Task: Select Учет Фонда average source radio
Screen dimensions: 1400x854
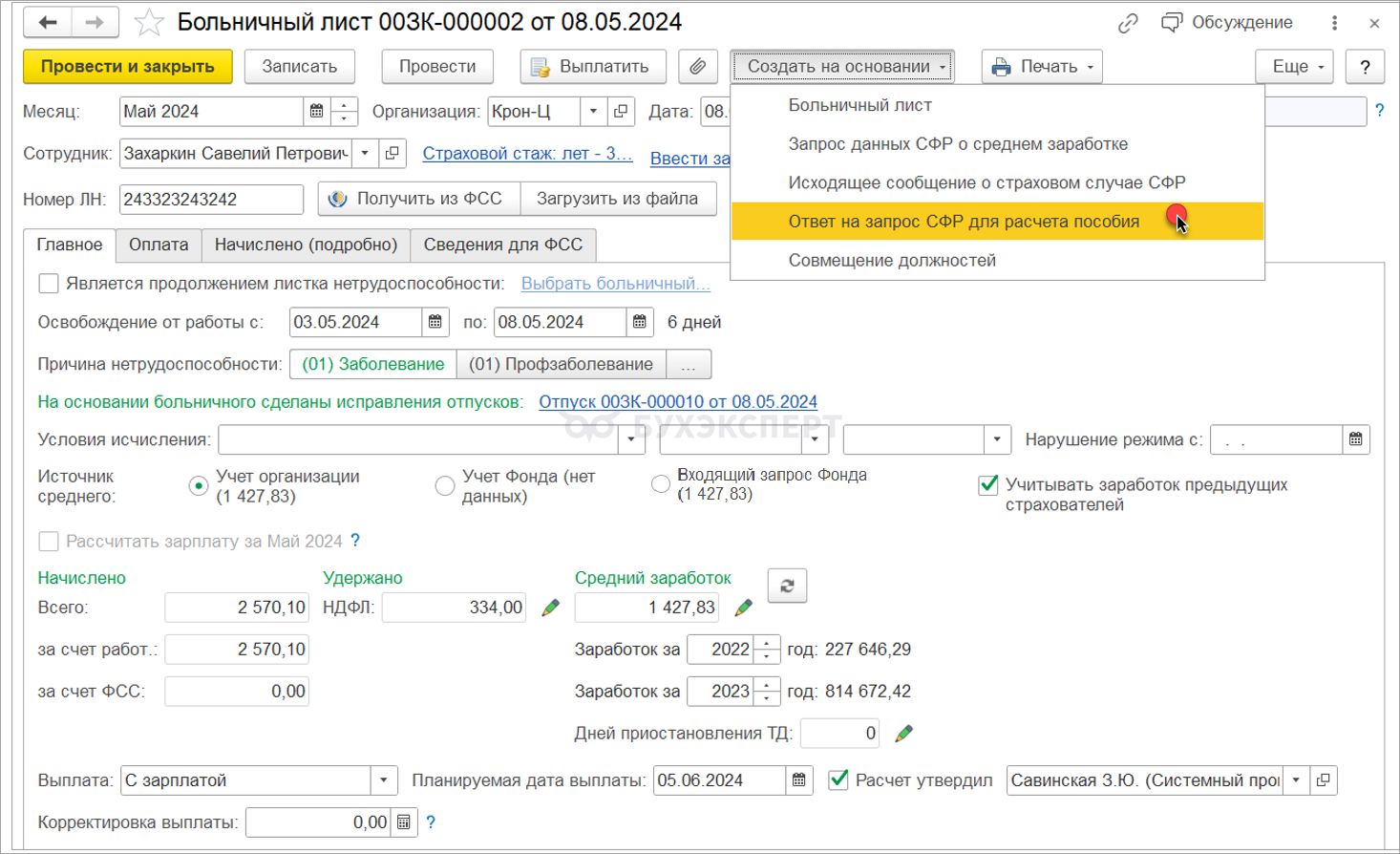Action: [x=445, y=486]
